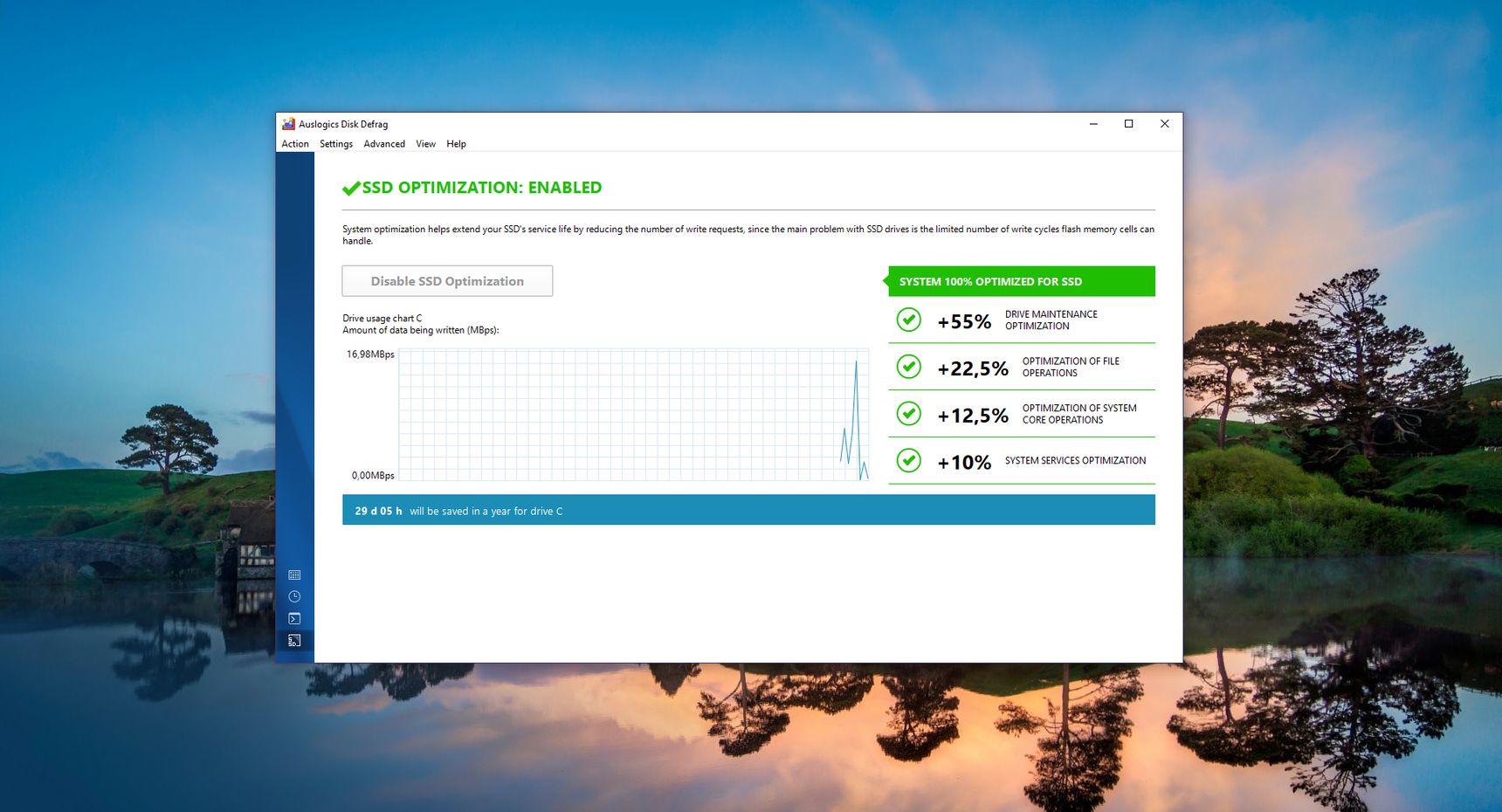
Task: Click the +10% value
Action: (x=964, y=462)
